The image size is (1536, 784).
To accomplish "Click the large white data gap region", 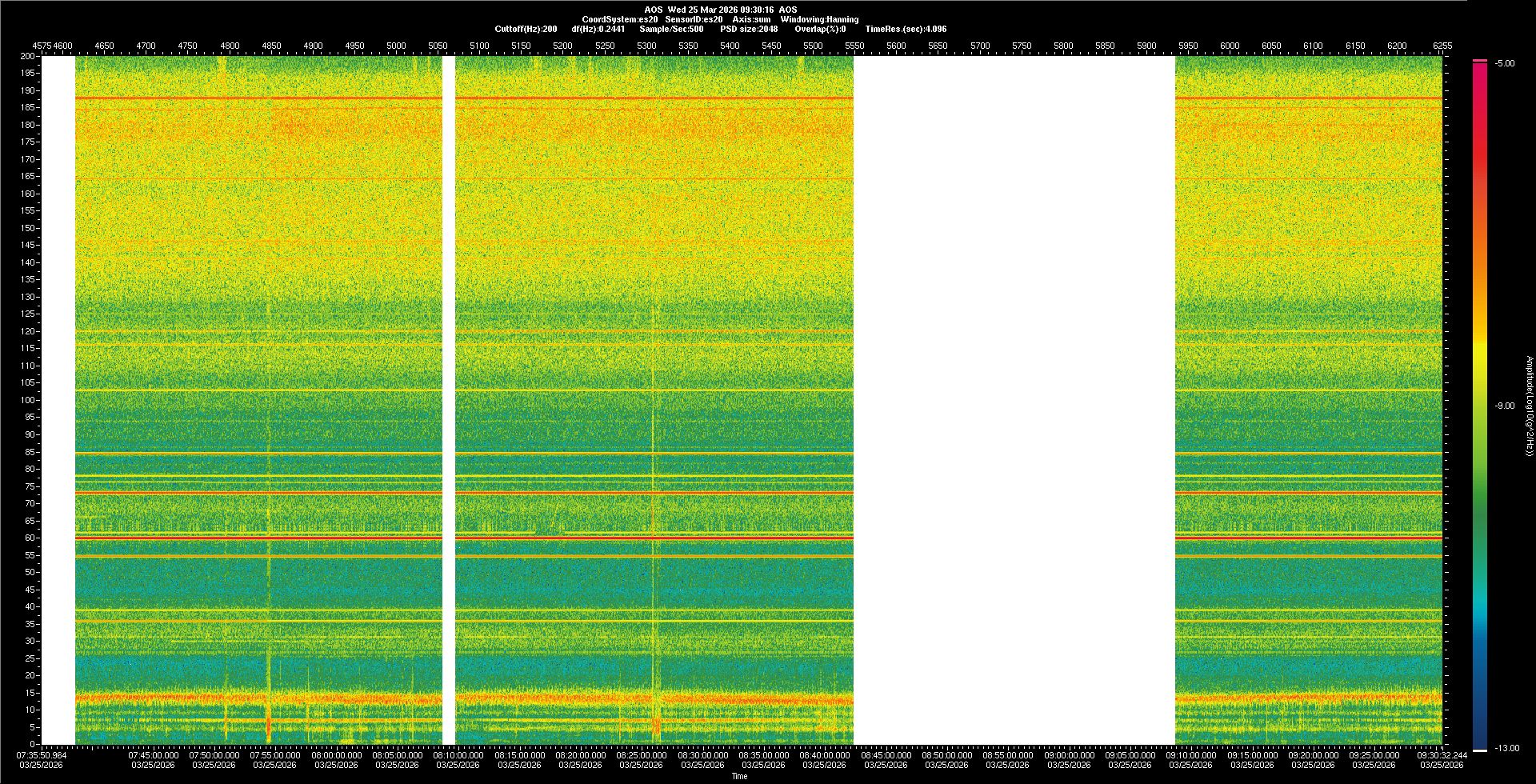I will pyautogui.click(x=1014, y=400).
